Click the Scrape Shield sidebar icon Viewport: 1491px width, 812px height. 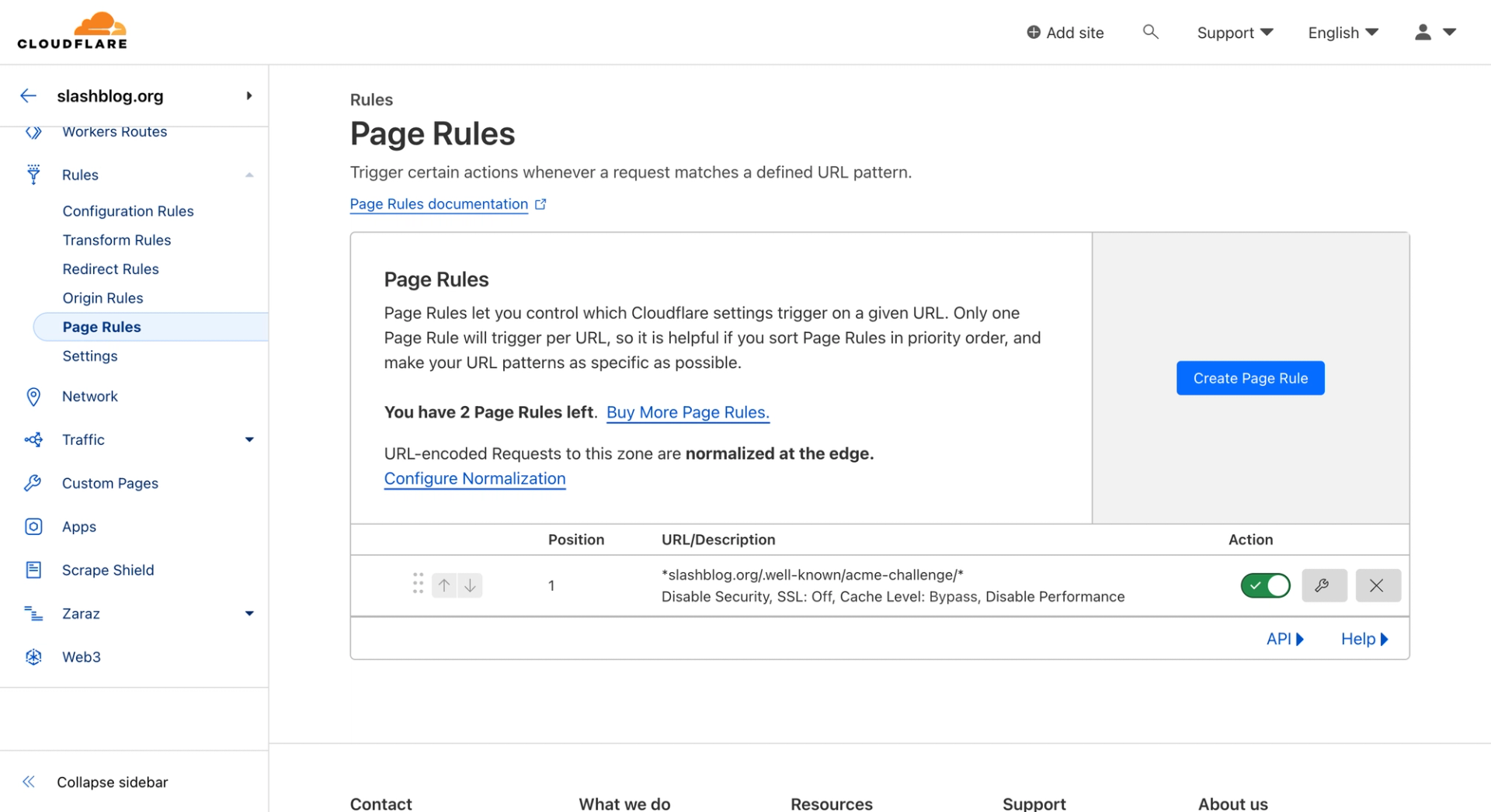pyautogui.click(x=33, y=570)
